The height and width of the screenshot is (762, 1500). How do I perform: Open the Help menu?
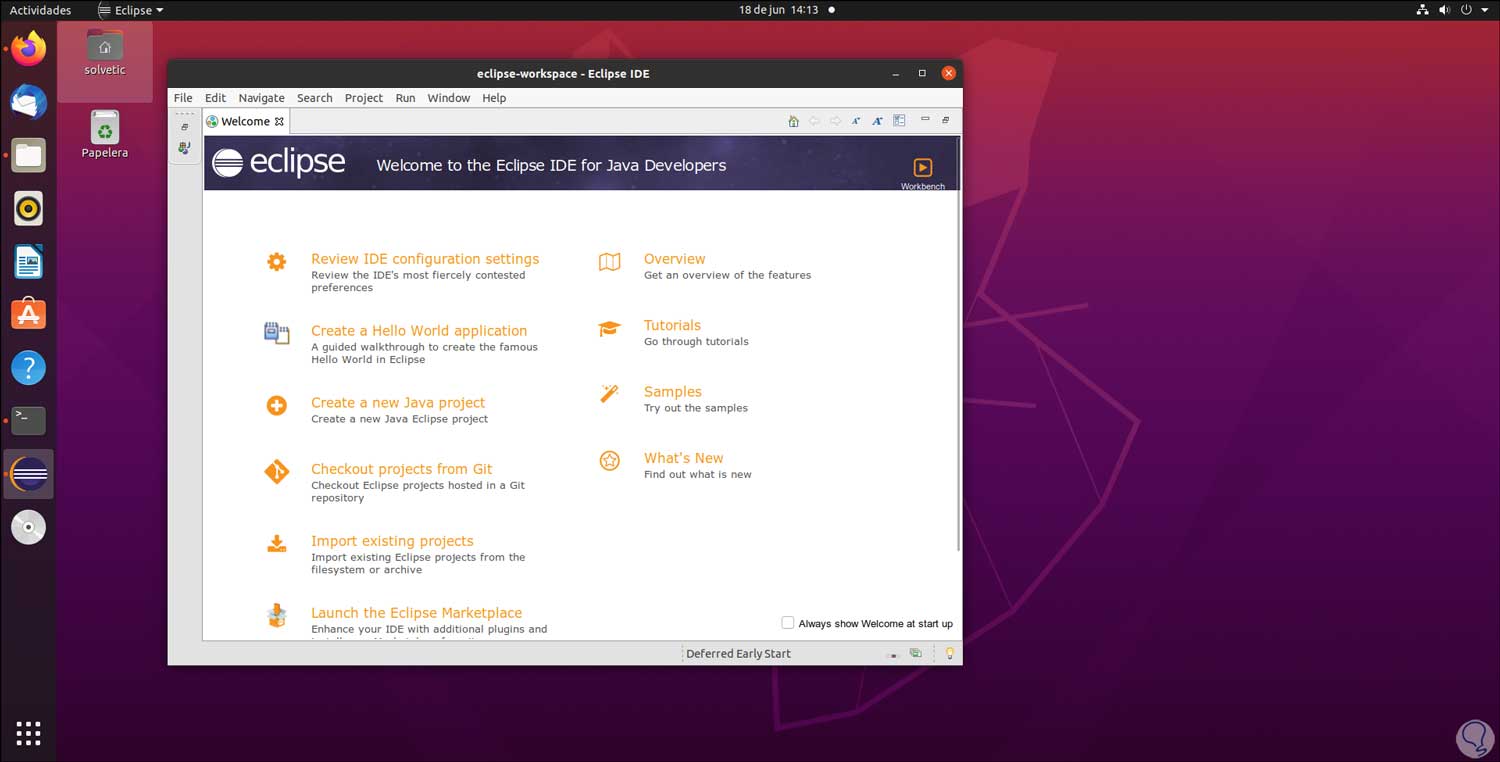coord(494,98)
